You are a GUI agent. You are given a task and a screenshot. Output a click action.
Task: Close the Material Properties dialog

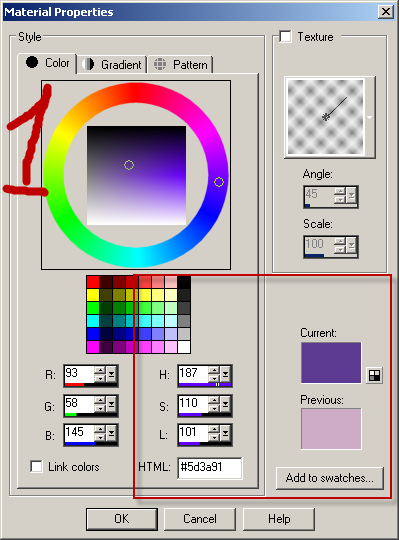tap(386, 12)
